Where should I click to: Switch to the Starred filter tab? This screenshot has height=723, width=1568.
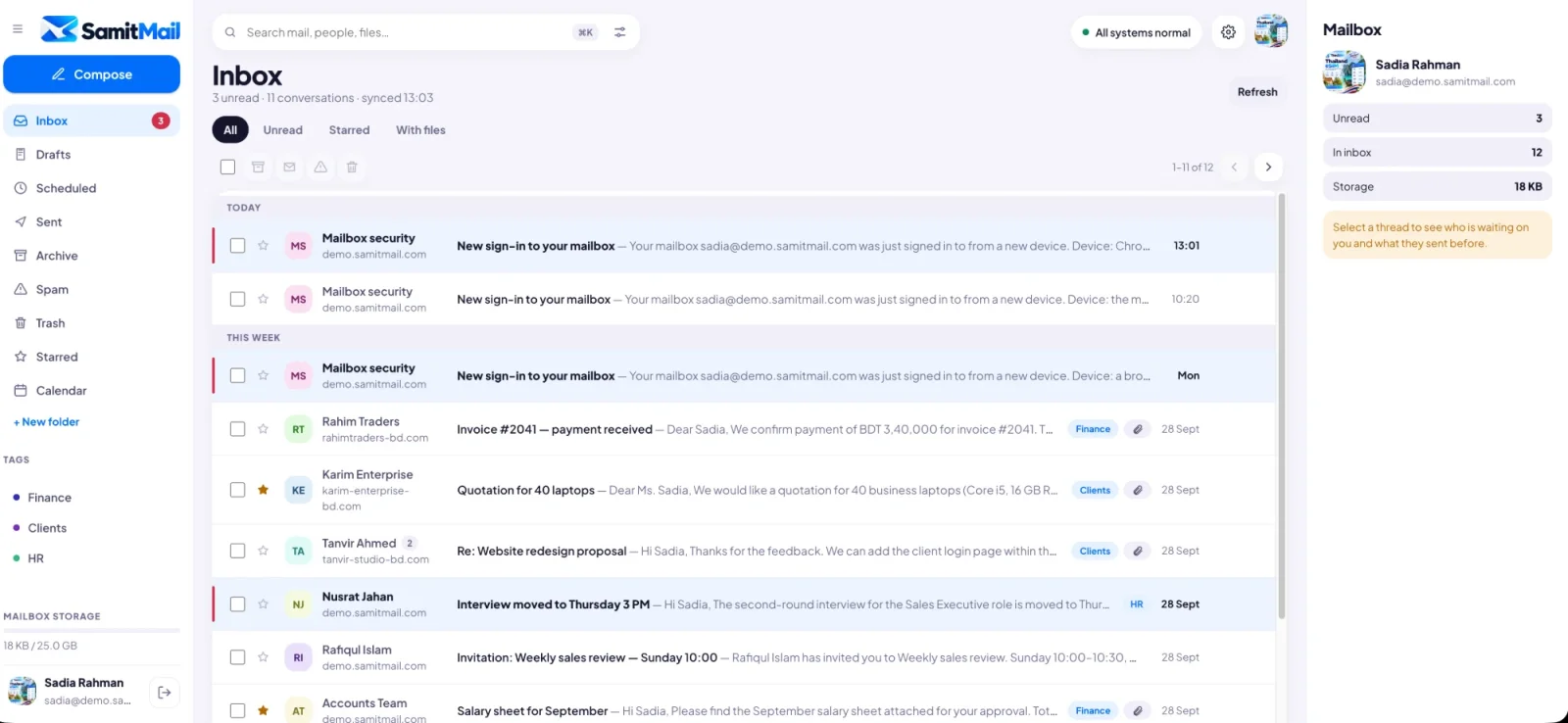(349, 130)
